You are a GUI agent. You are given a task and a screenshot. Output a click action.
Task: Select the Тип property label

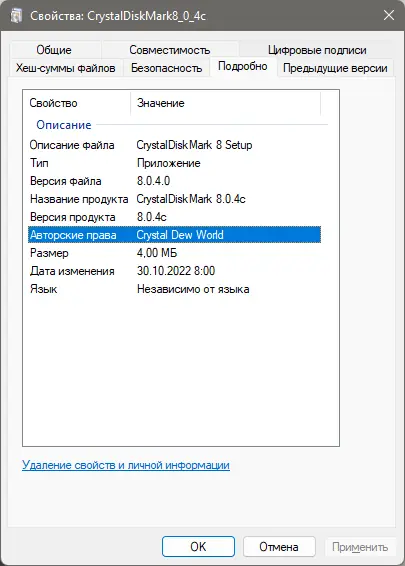(x=39, y=163)
